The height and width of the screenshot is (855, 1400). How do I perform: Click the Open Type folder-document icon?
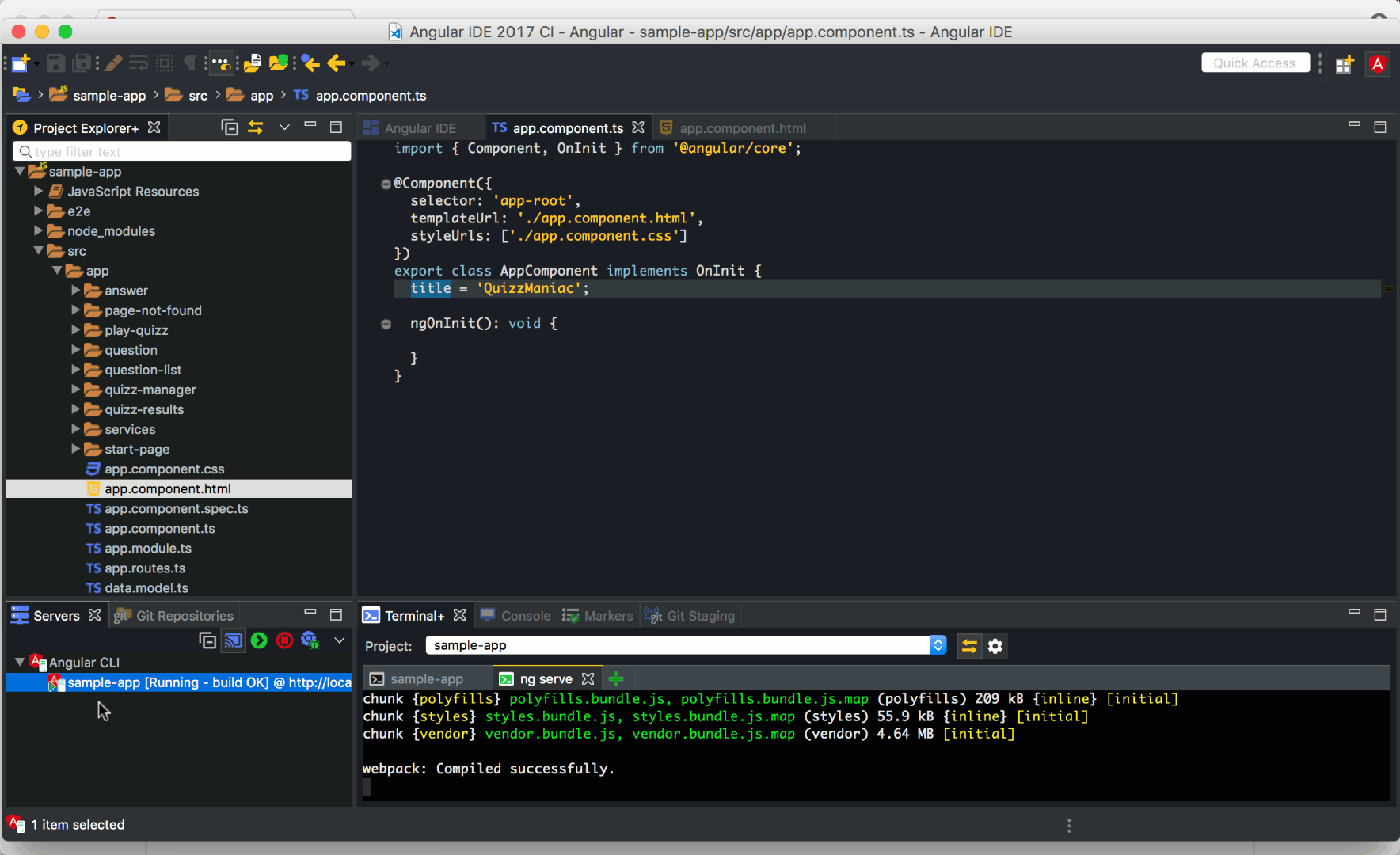coord(253,63)
